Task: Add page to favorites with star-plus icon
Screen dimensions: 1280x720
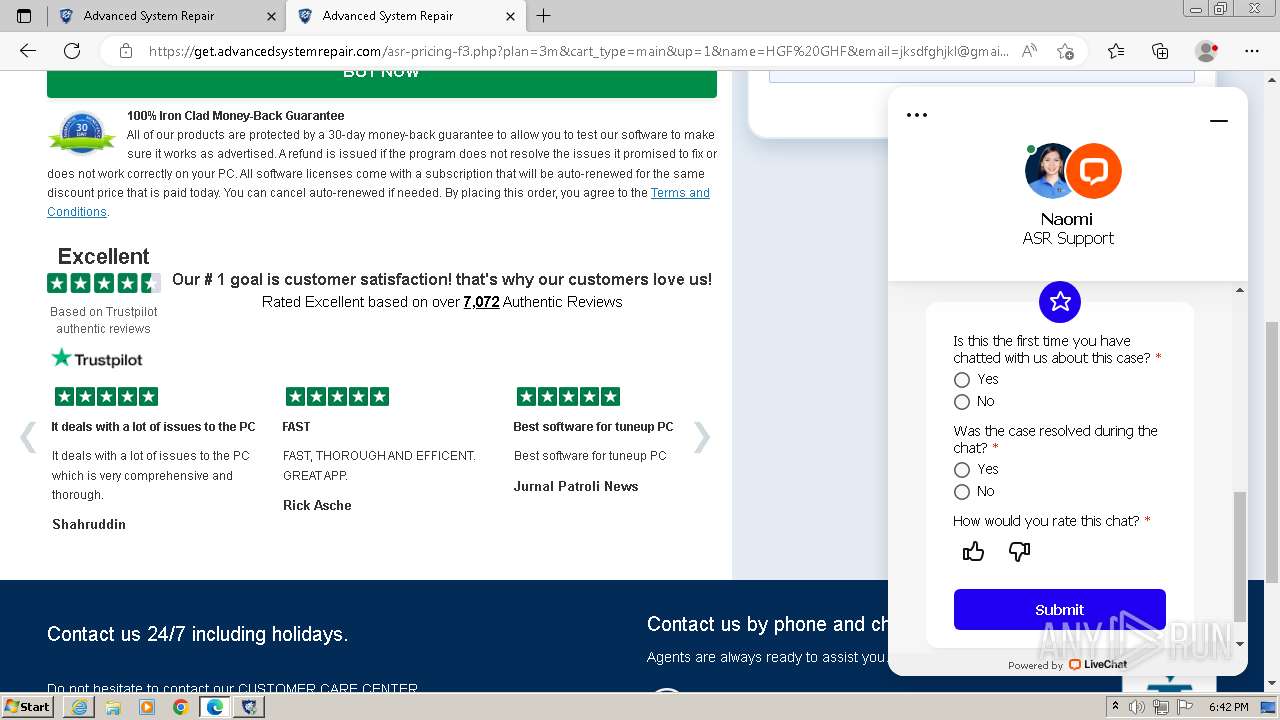Action: tap(1065, 51)
